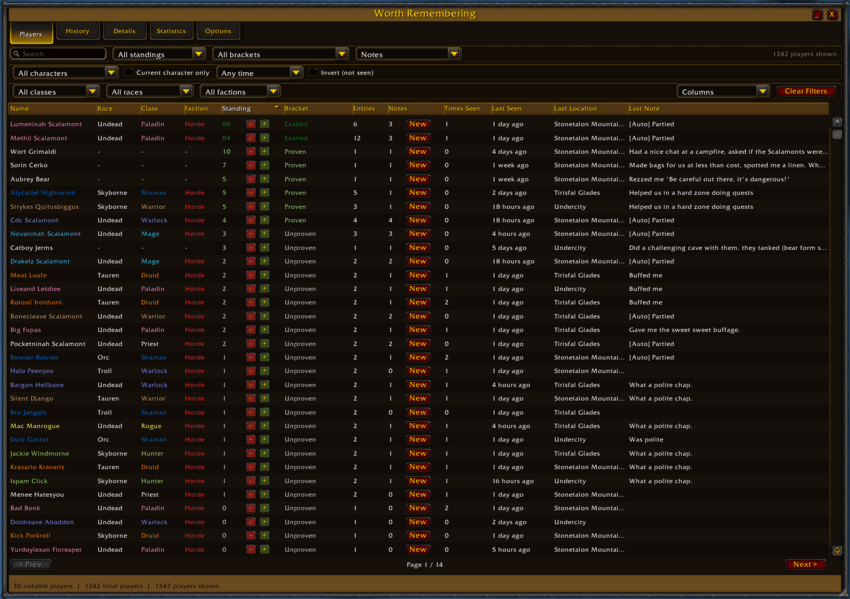Screen dimensions: 850x599
Task: Expand the All characters dropdown
Action: pos(65,73)
